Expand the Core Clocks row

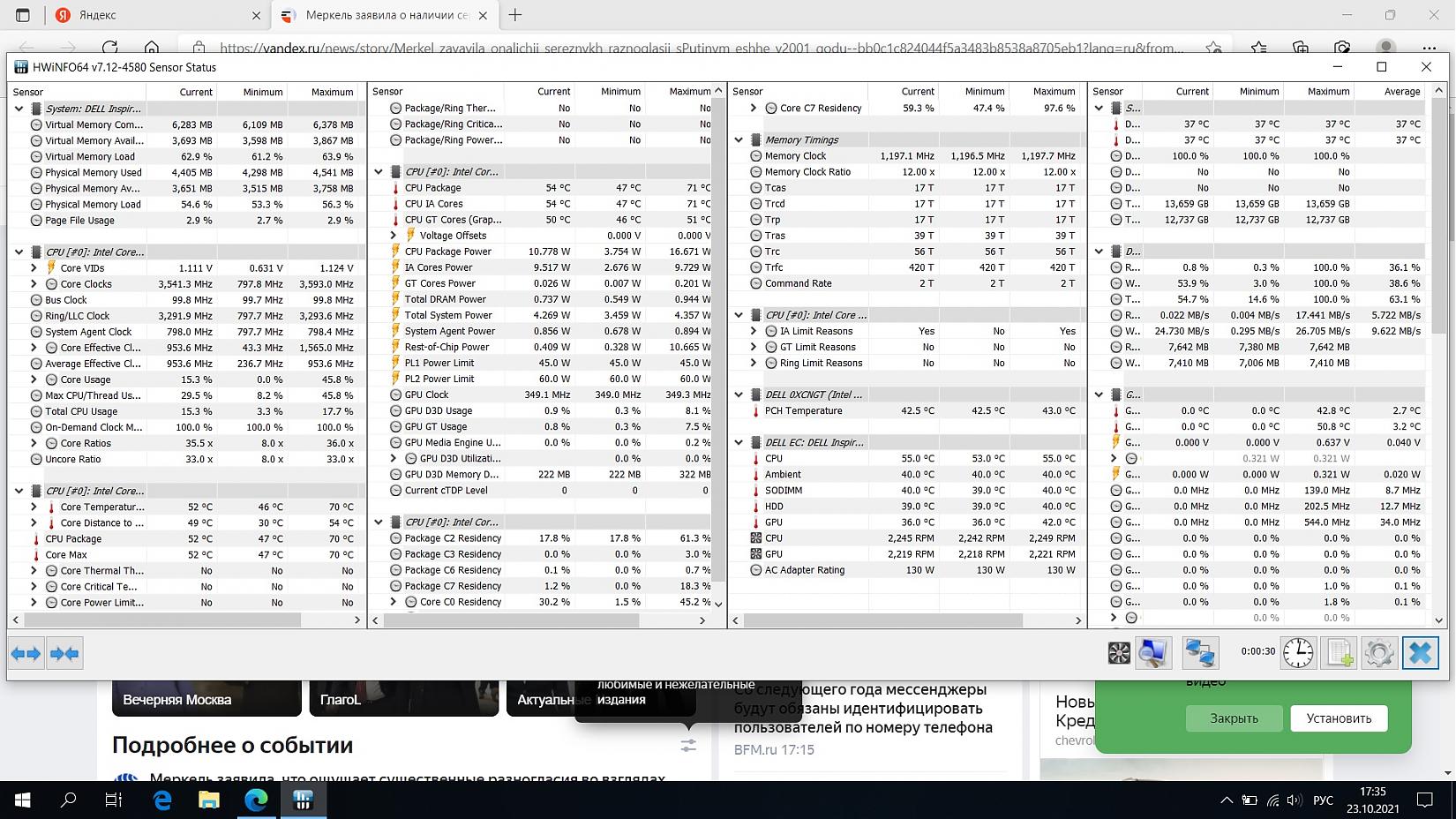point(34,284)
